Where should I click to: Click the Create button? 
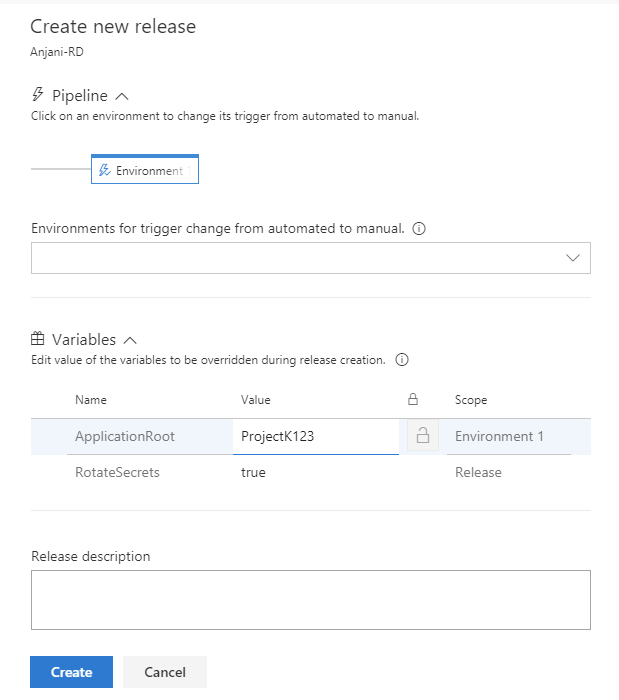pos(71,672)
